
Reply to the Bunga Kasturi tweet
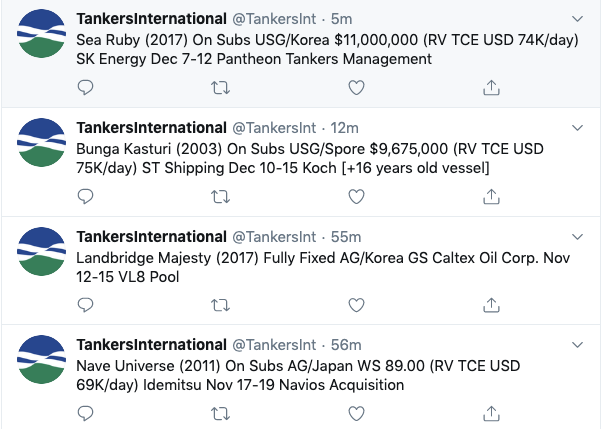(85, 196)
